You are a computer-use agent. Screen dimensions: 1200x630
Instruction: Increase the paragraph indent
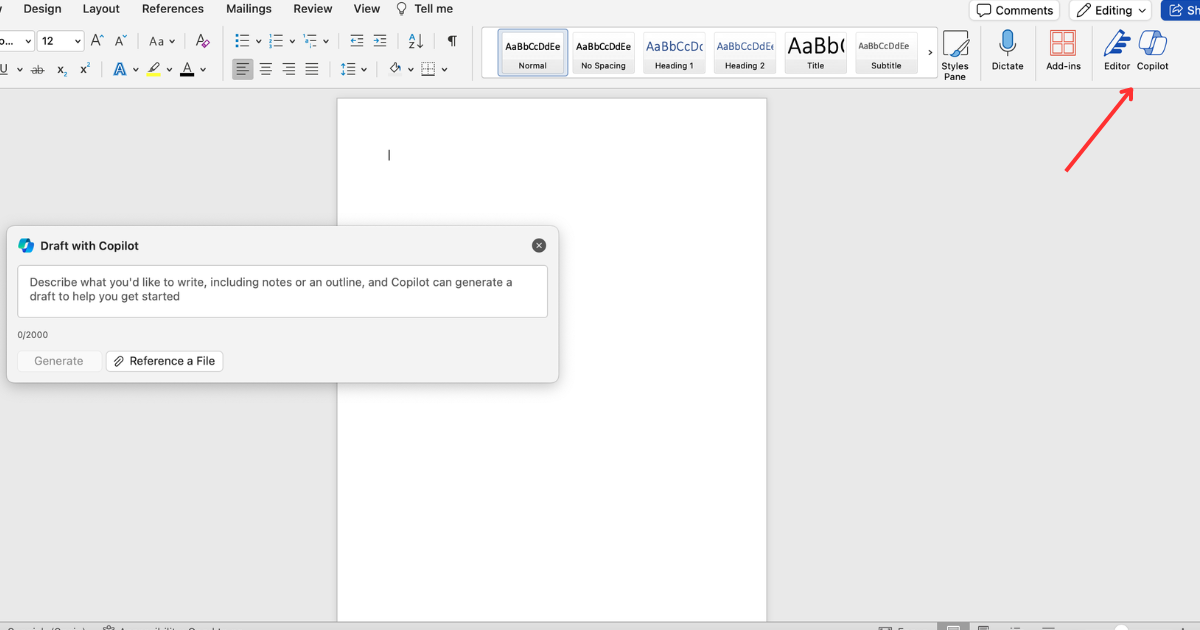tap(380, 41)
